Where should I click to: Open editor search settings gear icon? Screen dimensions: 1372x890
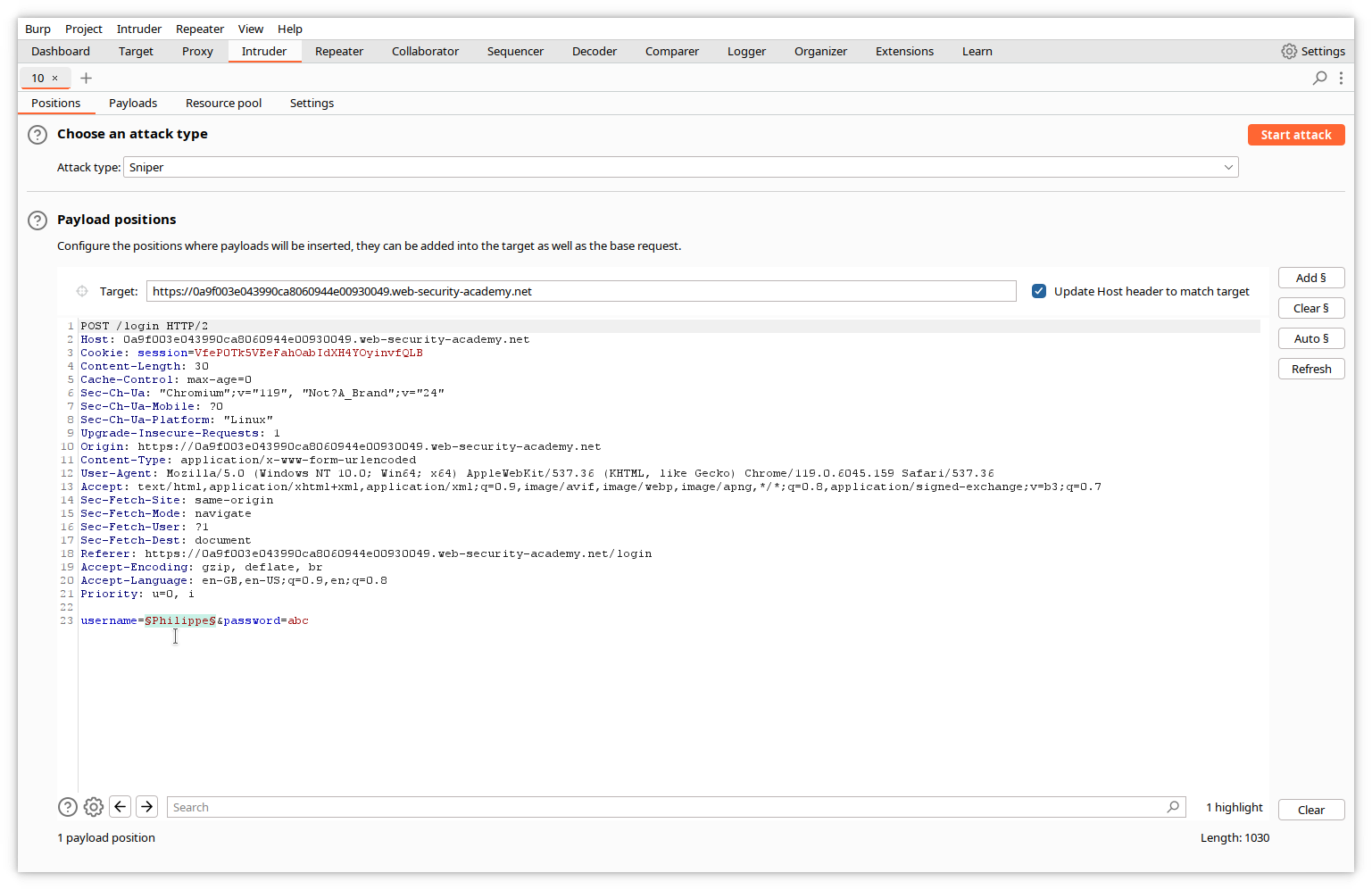coord(94,807)
